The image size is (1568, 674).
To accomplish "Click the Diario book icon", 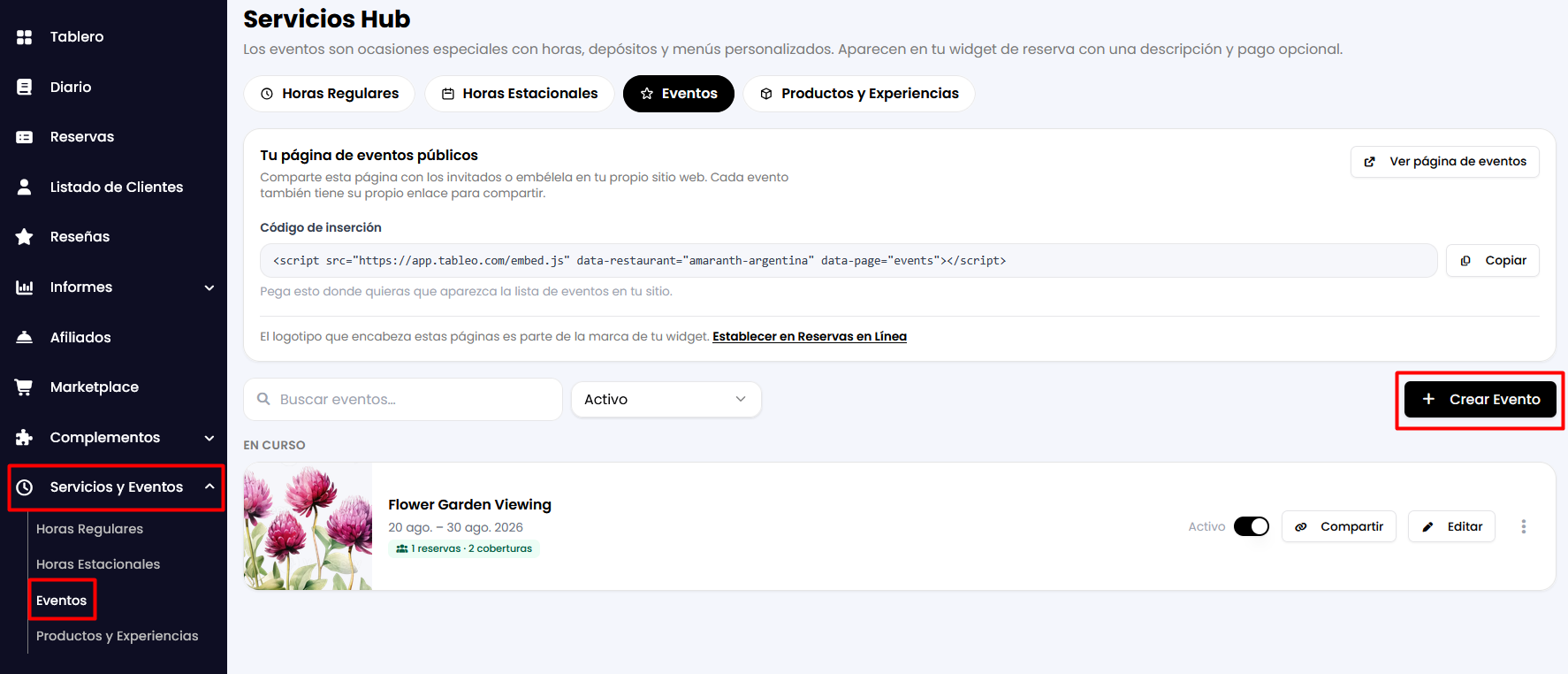I will 25,87.
